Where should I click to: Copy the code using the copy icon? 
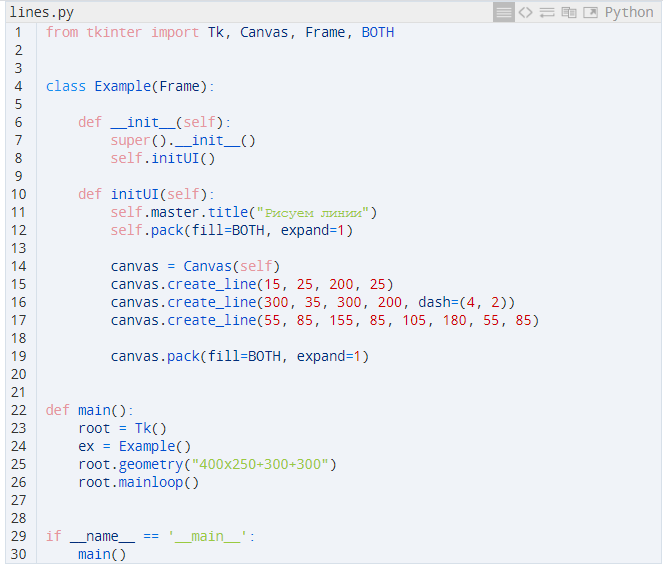click(569, 12)
